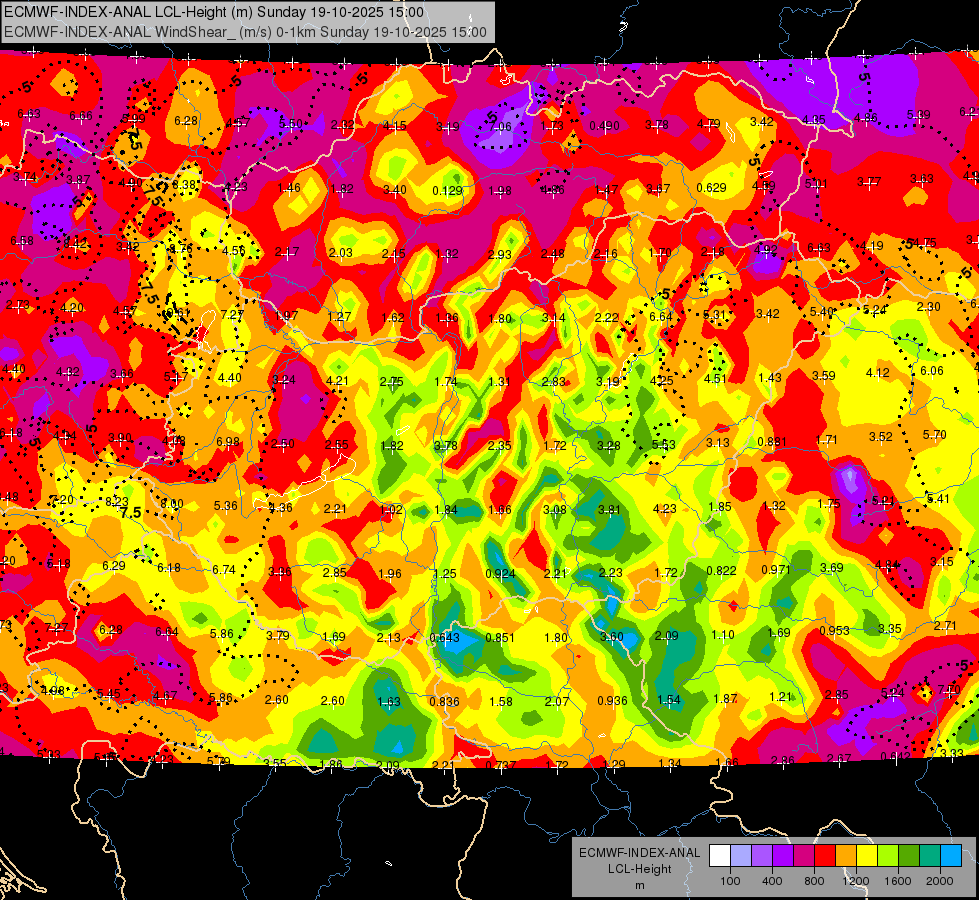
Task: Click the legend tick label 400
Action: click(772, 881)
